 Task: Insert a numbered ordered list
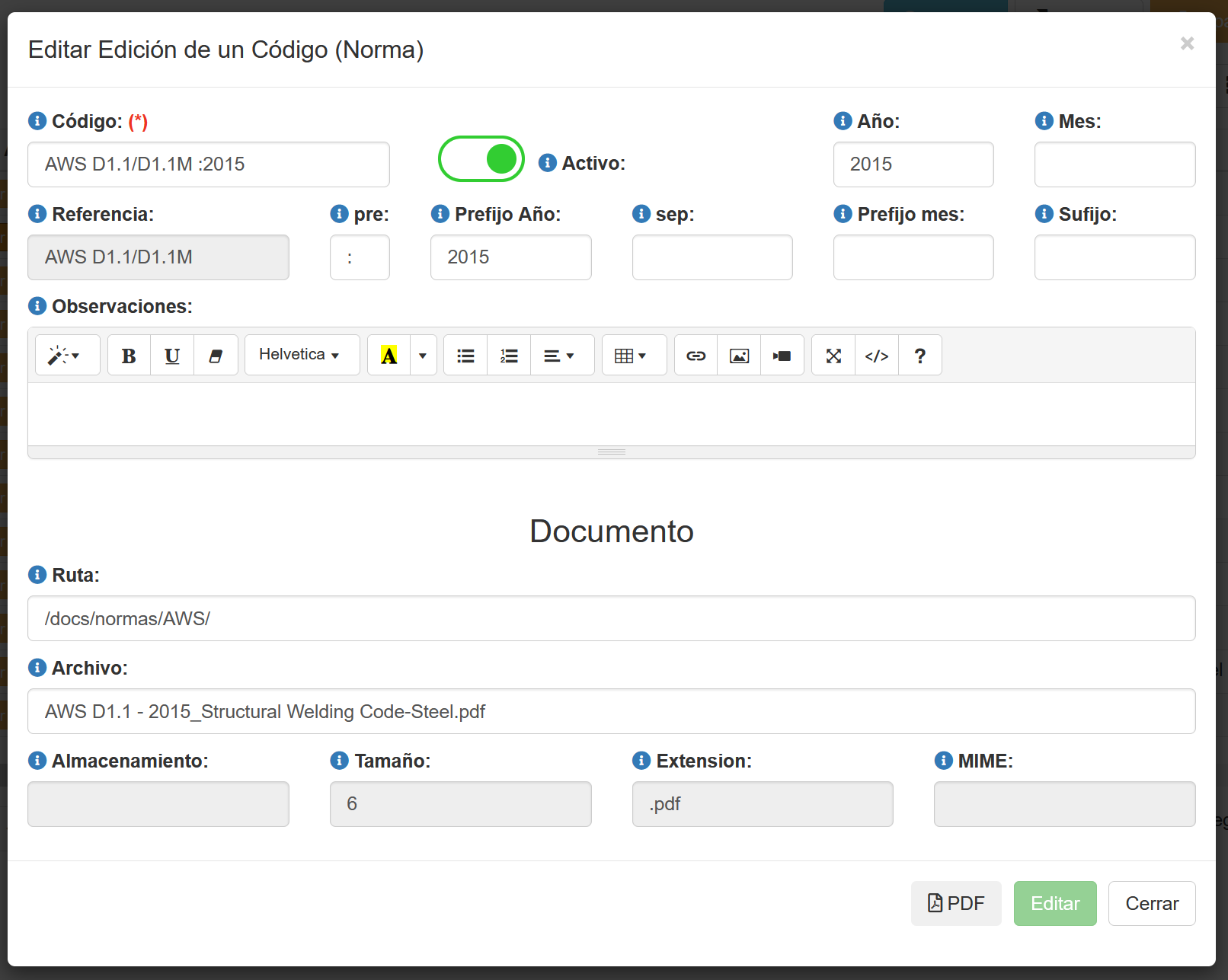509,356
